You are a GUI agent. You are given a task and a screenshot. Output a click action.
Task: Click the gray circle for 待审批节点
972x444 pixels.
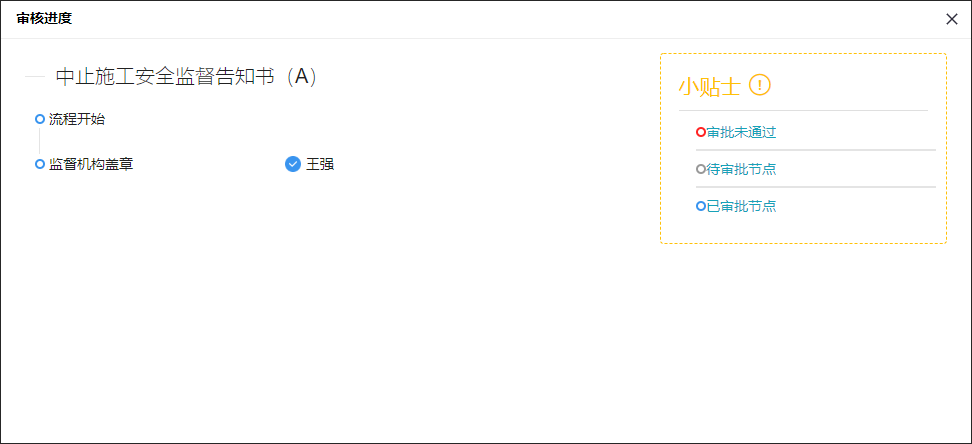point(700,169)
